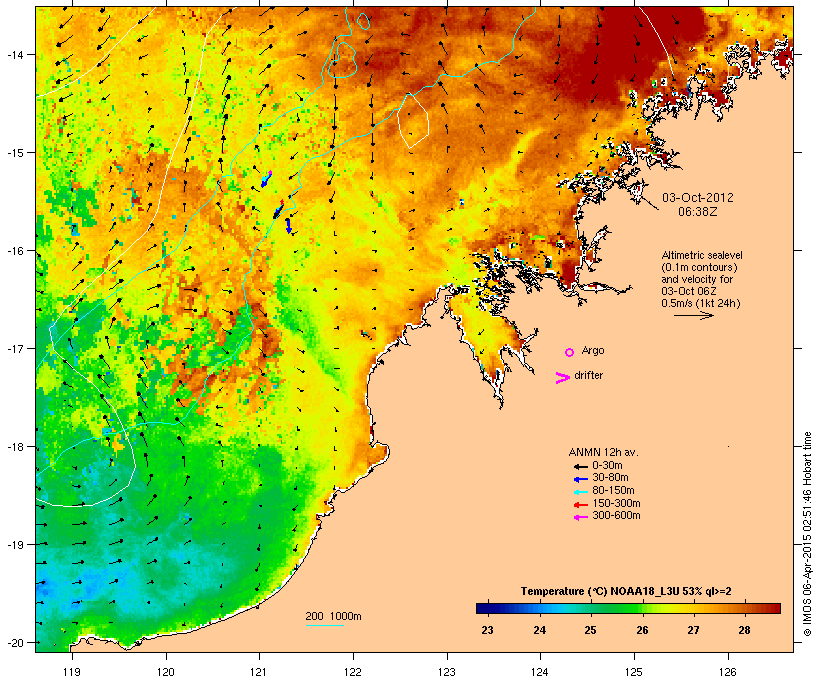Click the 'ANMN 12h av.' heading
The image size is (820, 680).
[x=603, y=452]
